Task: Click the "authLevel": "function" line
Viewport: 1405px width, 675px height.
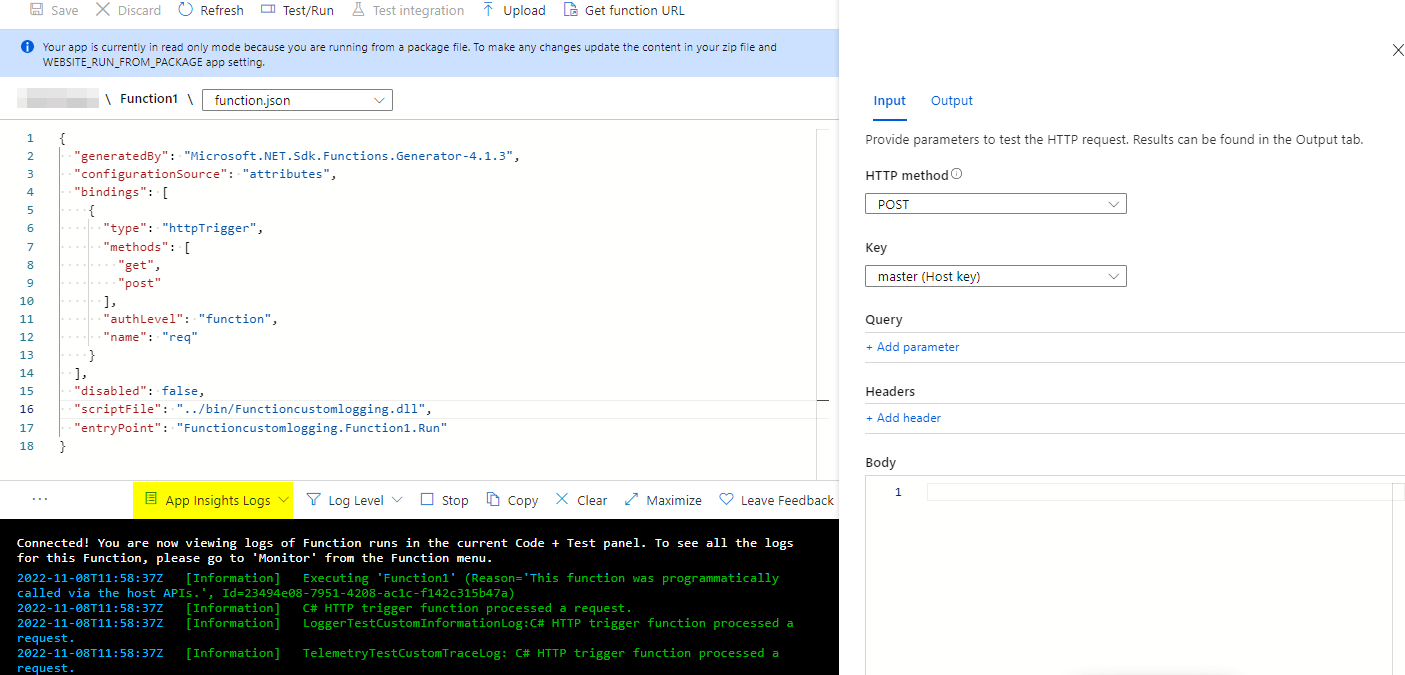Action: pos(189,319)
